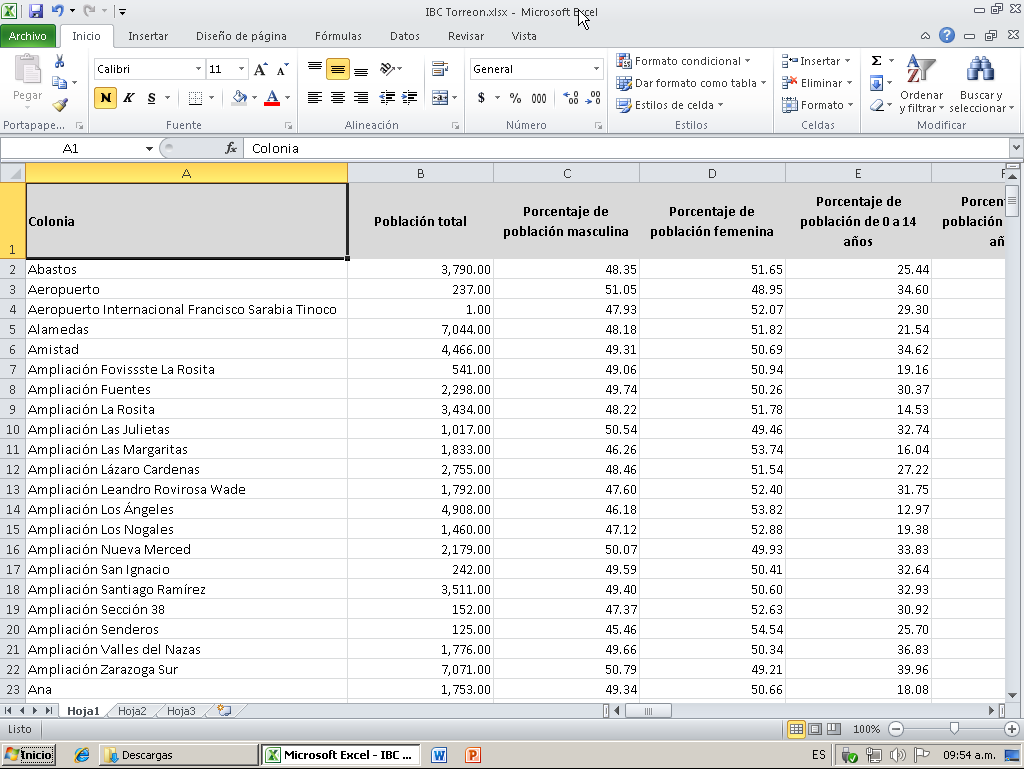Viewport: 1024px width, 769px height.
Task: Click the Cut scissors icon
Action: tap(59, 61)
